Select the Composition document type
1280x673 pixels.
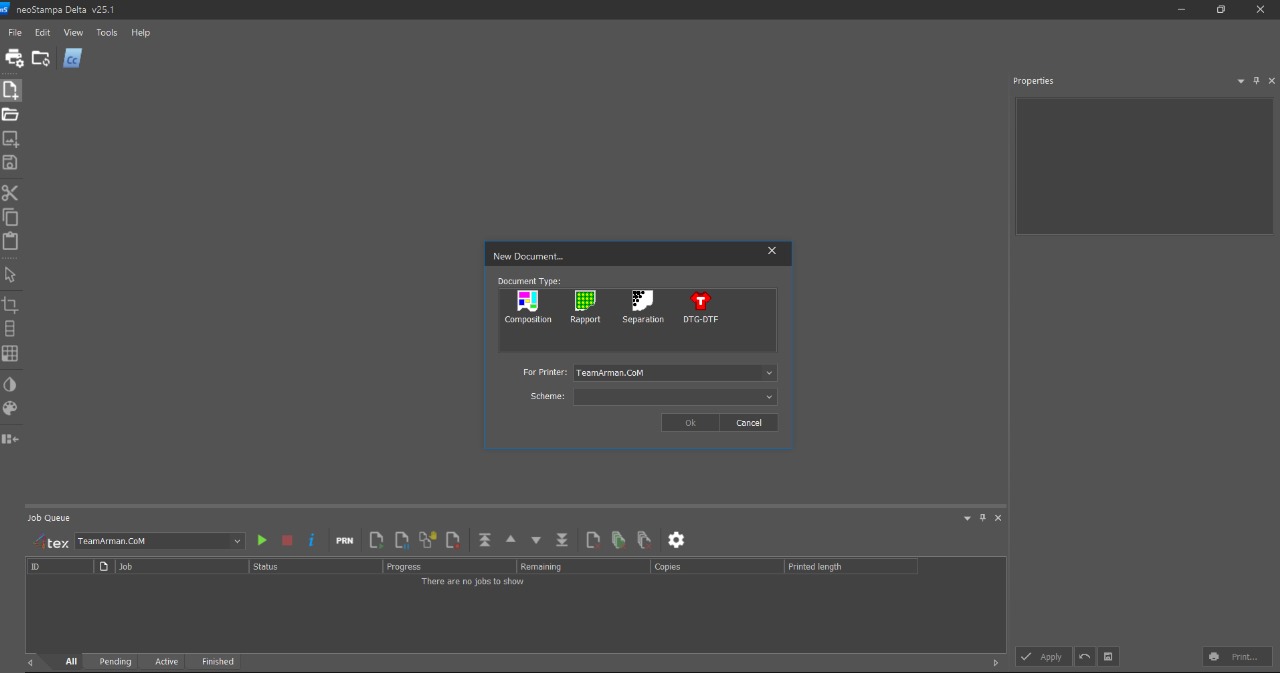[527, 306]
